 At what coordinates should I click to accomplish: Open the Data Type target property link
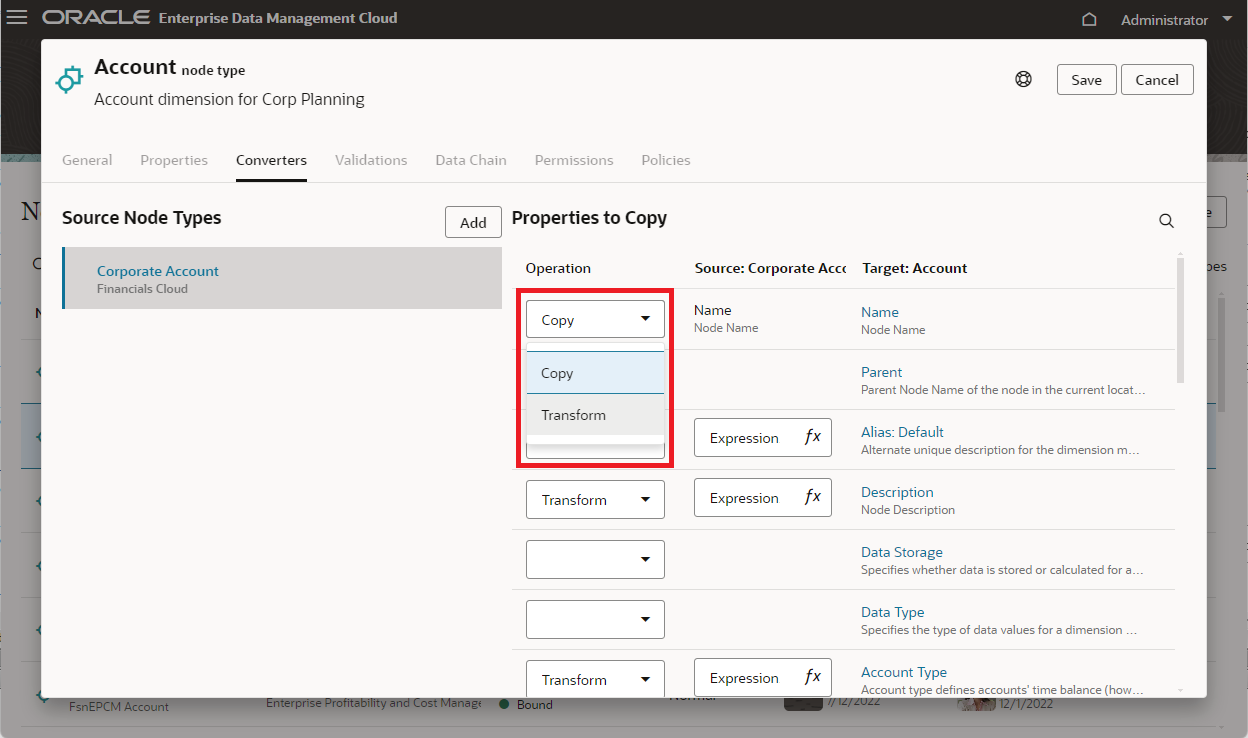tap(892, 612)
